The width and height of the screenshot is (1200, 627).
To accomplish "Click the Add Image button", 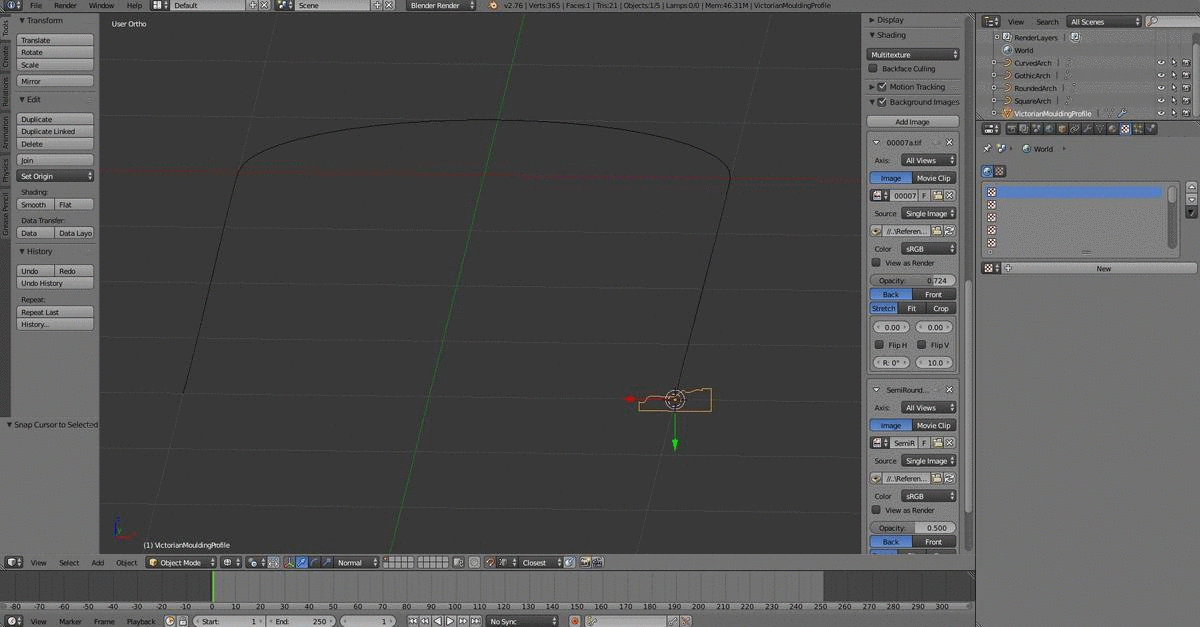I will click(x=912, y=121).
